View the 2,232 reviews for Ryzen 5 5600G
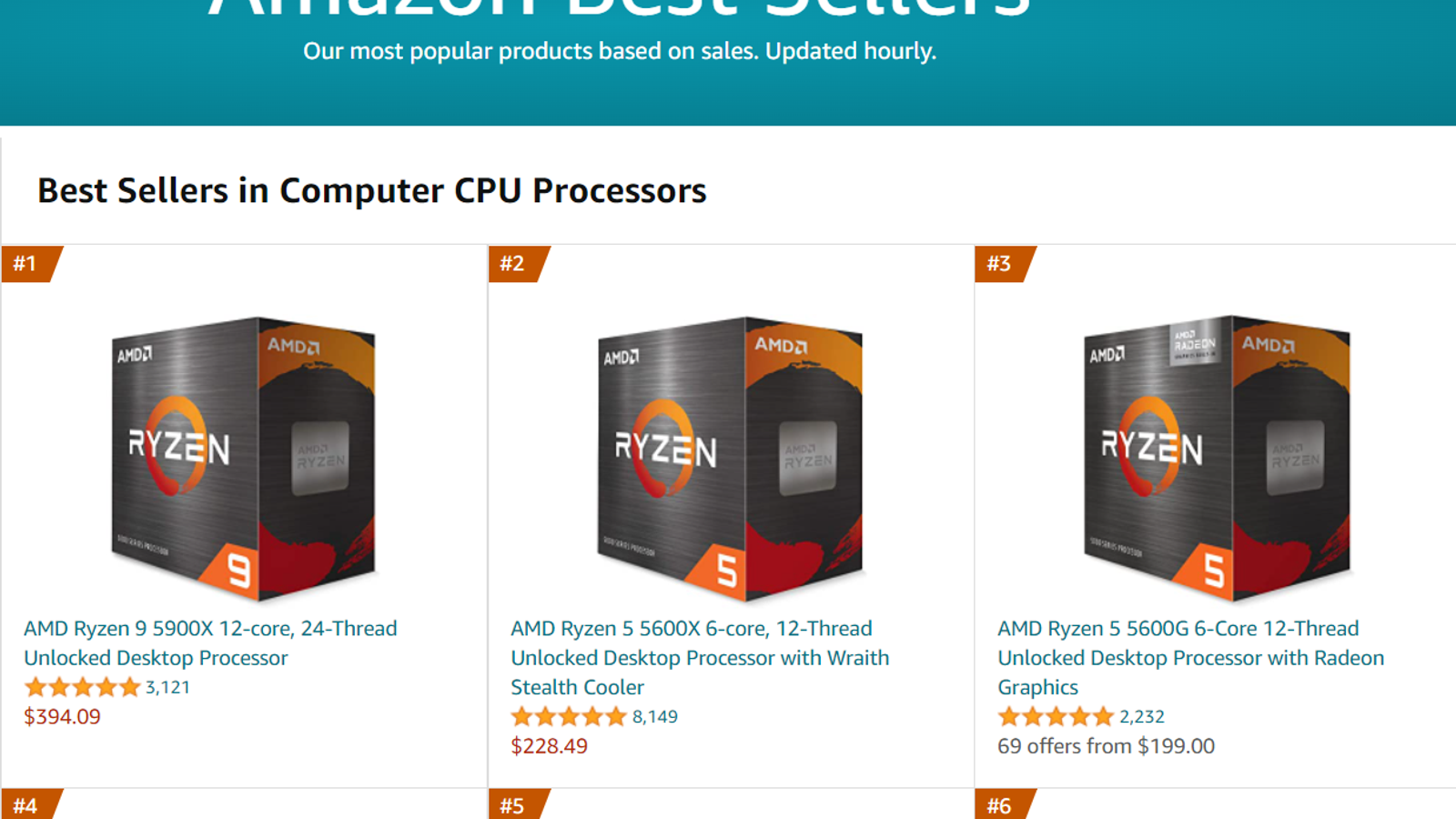Image resolution: width=1456 pixels, height=819 pixels. click(x=1142, y=716)
